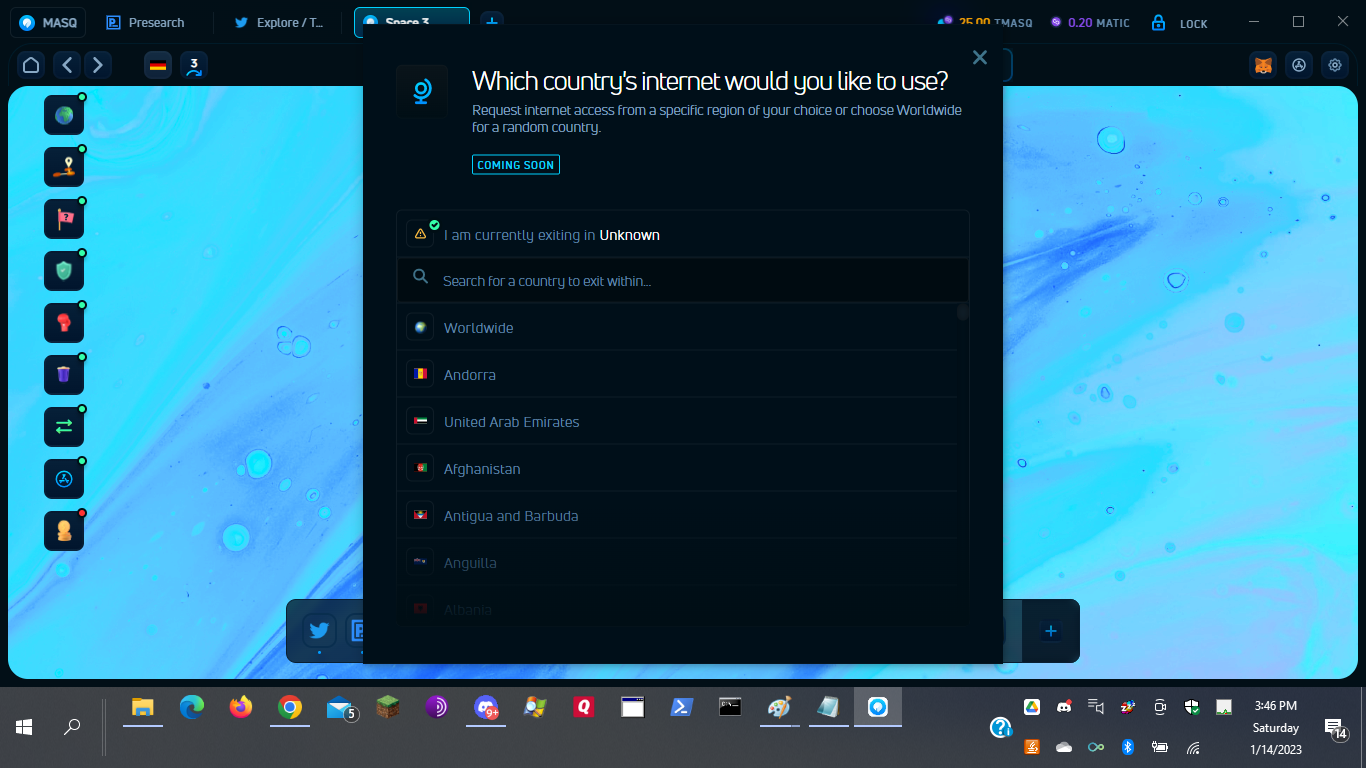Click the German flag exit country button

[x=158, y=66]
